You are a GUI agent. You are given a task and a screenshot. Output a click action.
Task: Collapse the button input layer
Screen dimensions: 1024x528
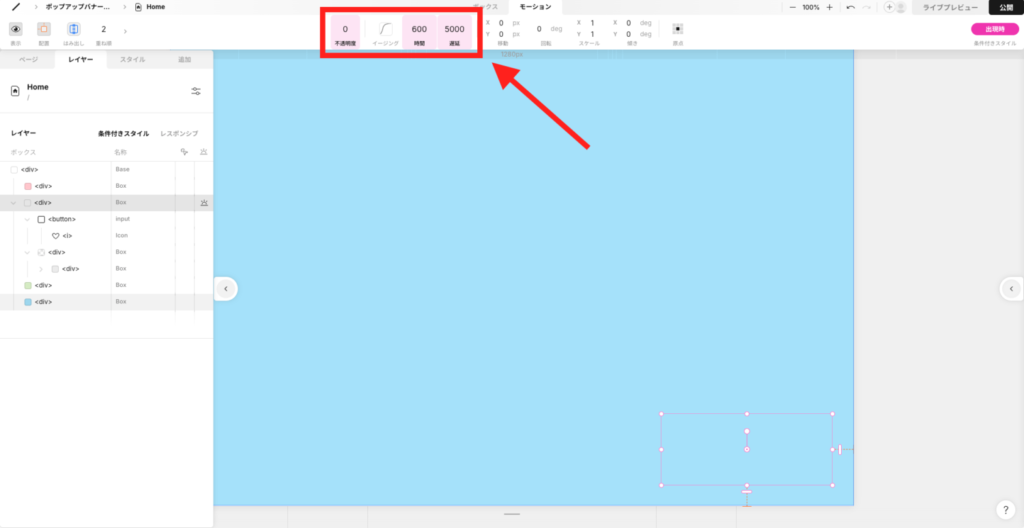point(27,220)
